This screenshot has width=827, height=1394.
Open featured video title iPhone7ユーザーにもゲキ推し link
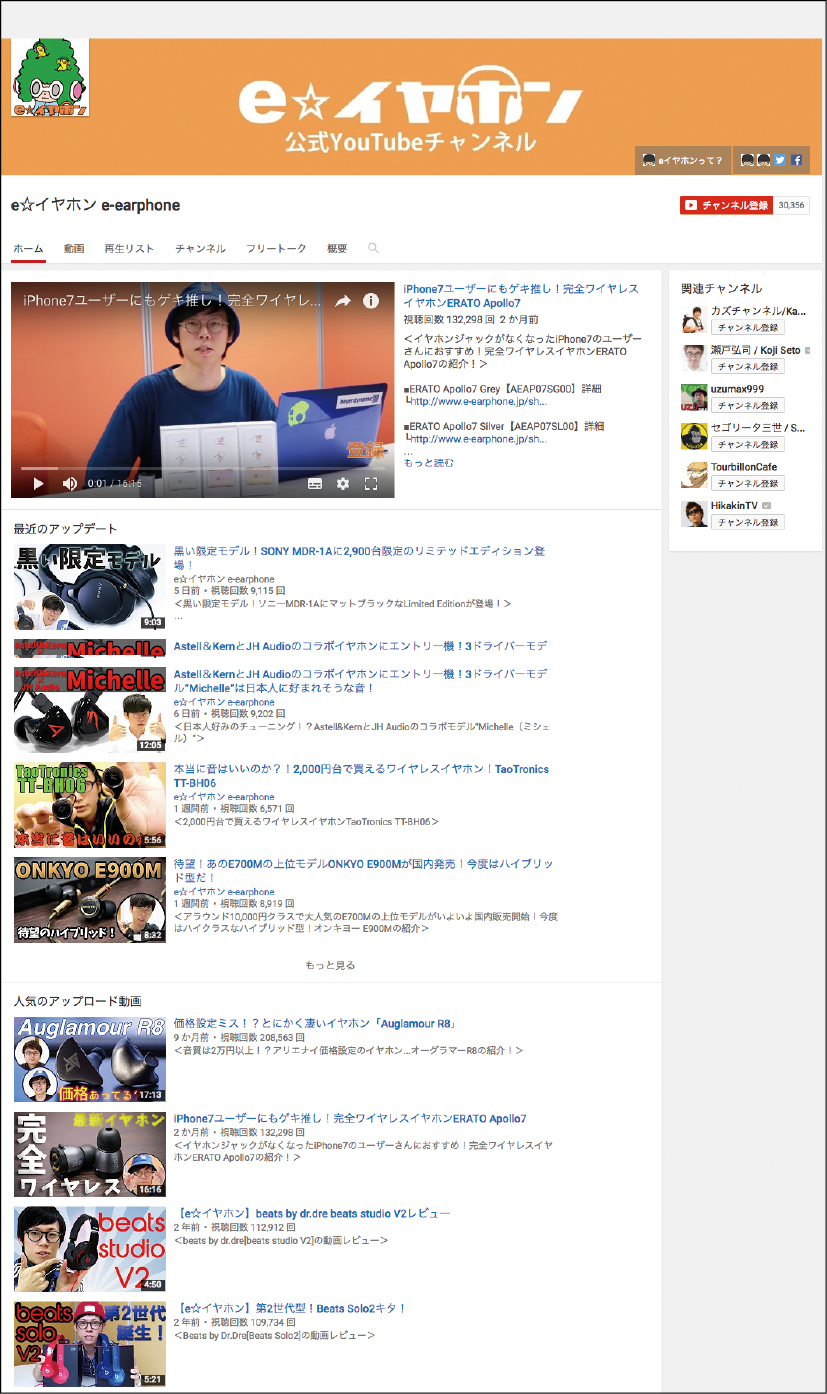tap(521, 295)
